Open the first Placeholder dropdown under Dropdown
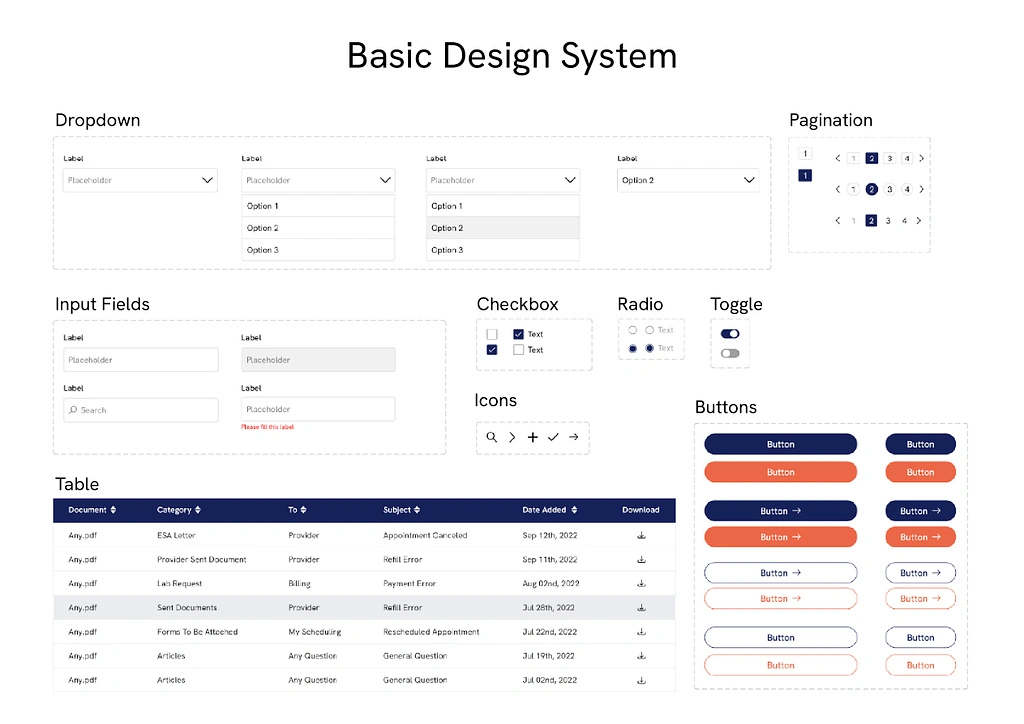 click(x=140, y=180)
